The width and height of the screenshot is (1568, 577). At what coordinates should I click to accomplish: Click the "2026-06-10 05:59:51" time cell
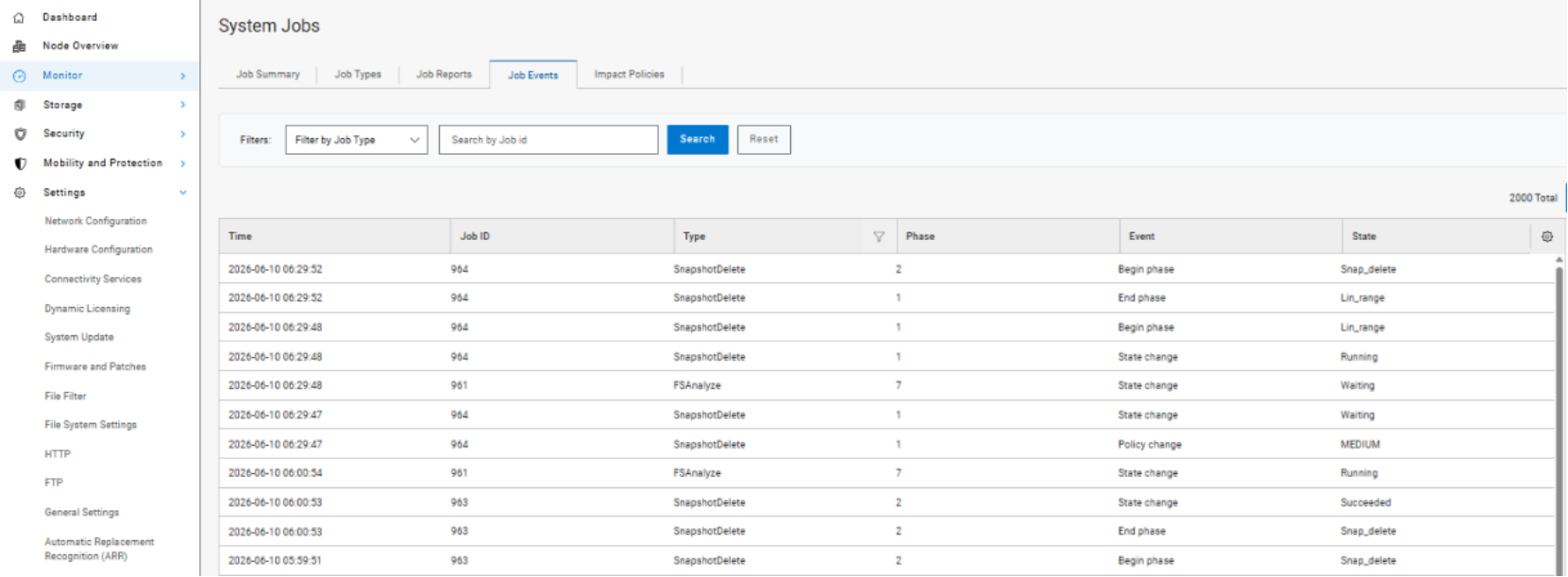275,560
